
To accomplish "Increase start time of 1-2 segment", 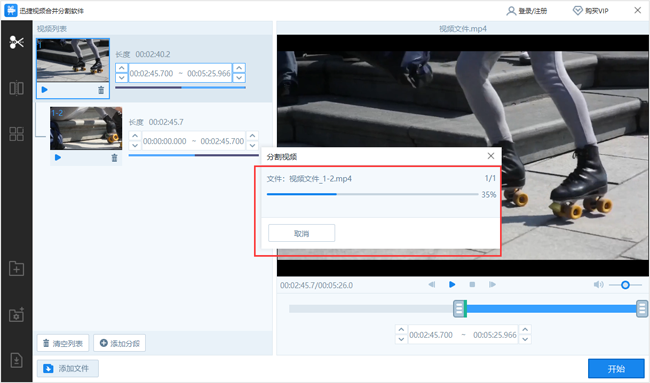I will (135, 136).
